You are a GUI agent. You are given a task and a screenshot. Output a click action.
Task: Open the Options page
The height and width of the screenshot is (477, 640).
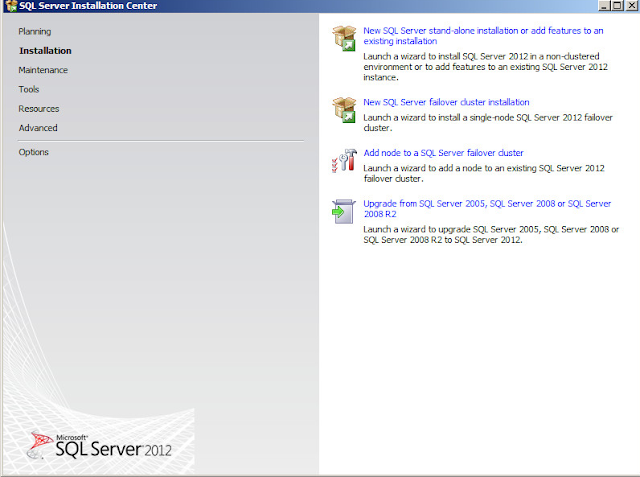(x=33, y=152)
